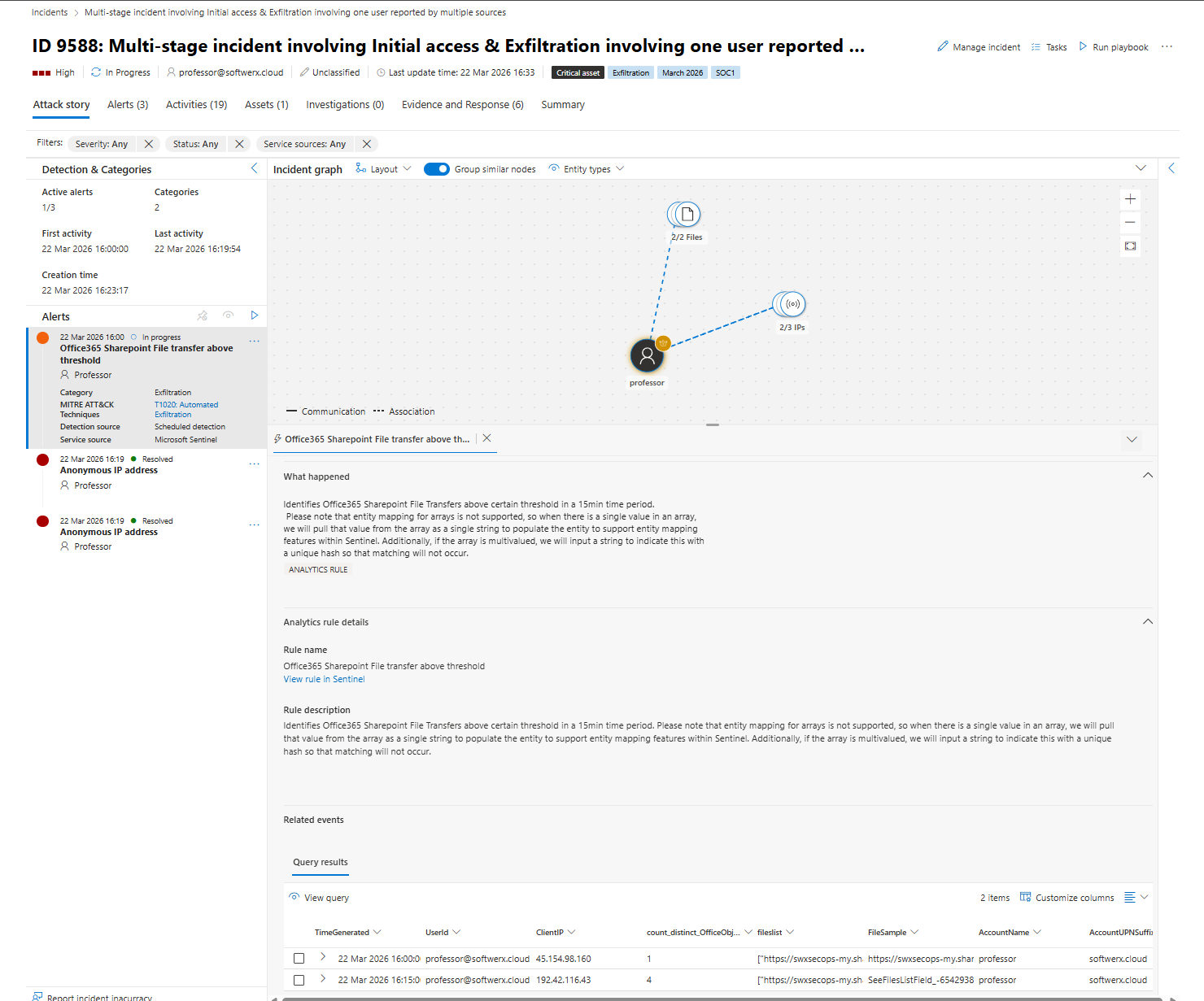This screenshot has width=1204, height=1001.
Task: Zoom in on incident graph
Action: tap(1130, 199)
